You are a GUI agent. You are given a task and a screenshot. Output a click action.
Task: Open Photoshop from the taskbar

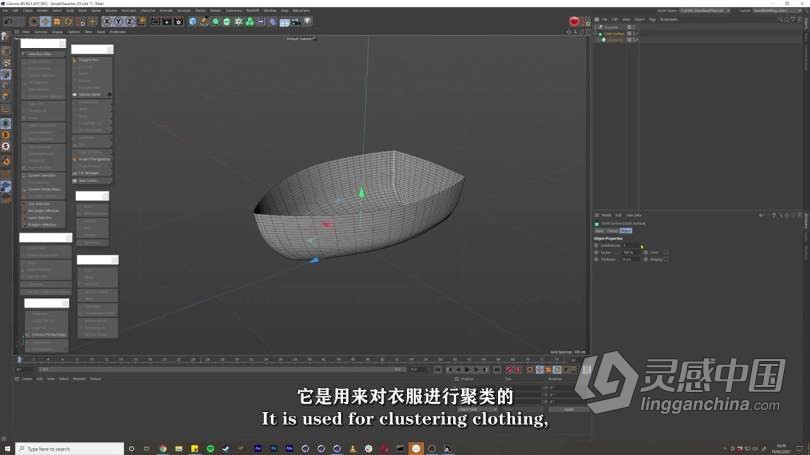(274, 448)
